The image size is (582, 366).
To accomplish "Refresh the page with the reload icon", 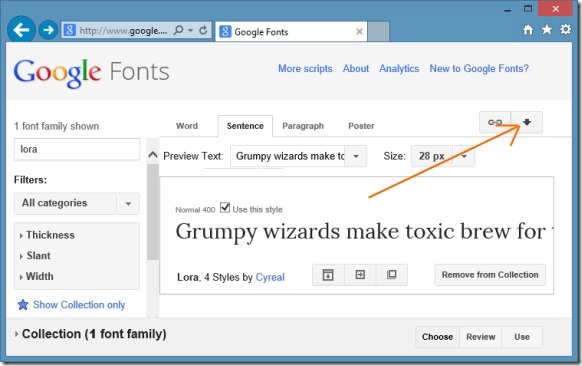I will [x=203, y=30].
